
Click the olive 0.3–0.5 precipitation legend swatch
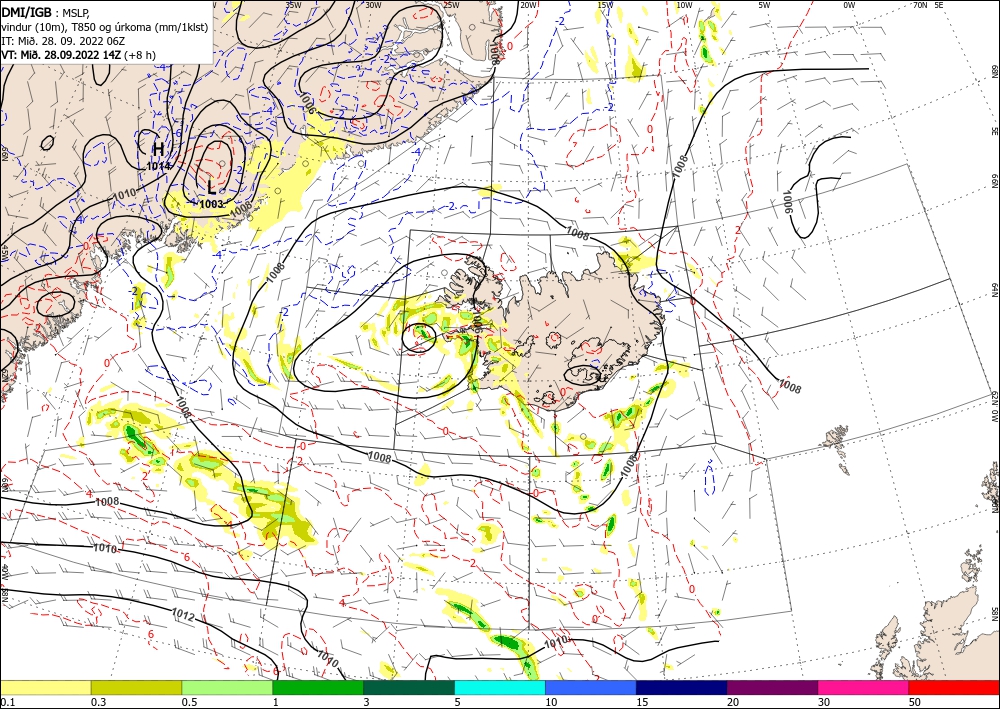tap(136, 687)
